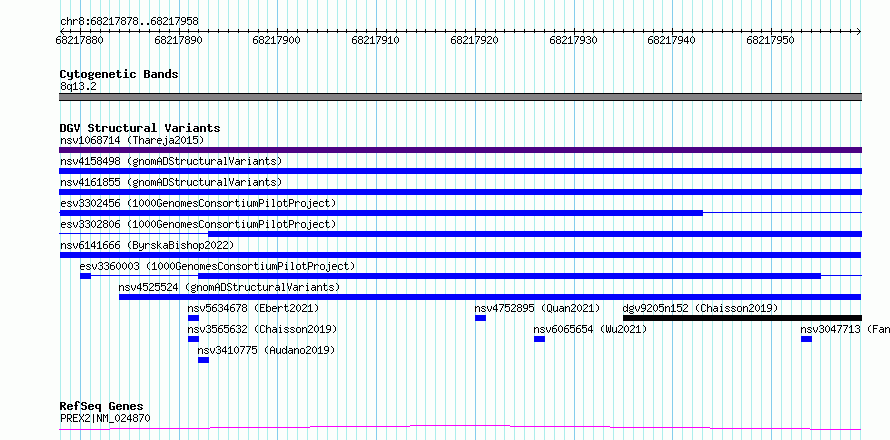This screenshot has width=890, height=440.
Task: Click the nsv3047713 variant label
Action: coord(845,329)
